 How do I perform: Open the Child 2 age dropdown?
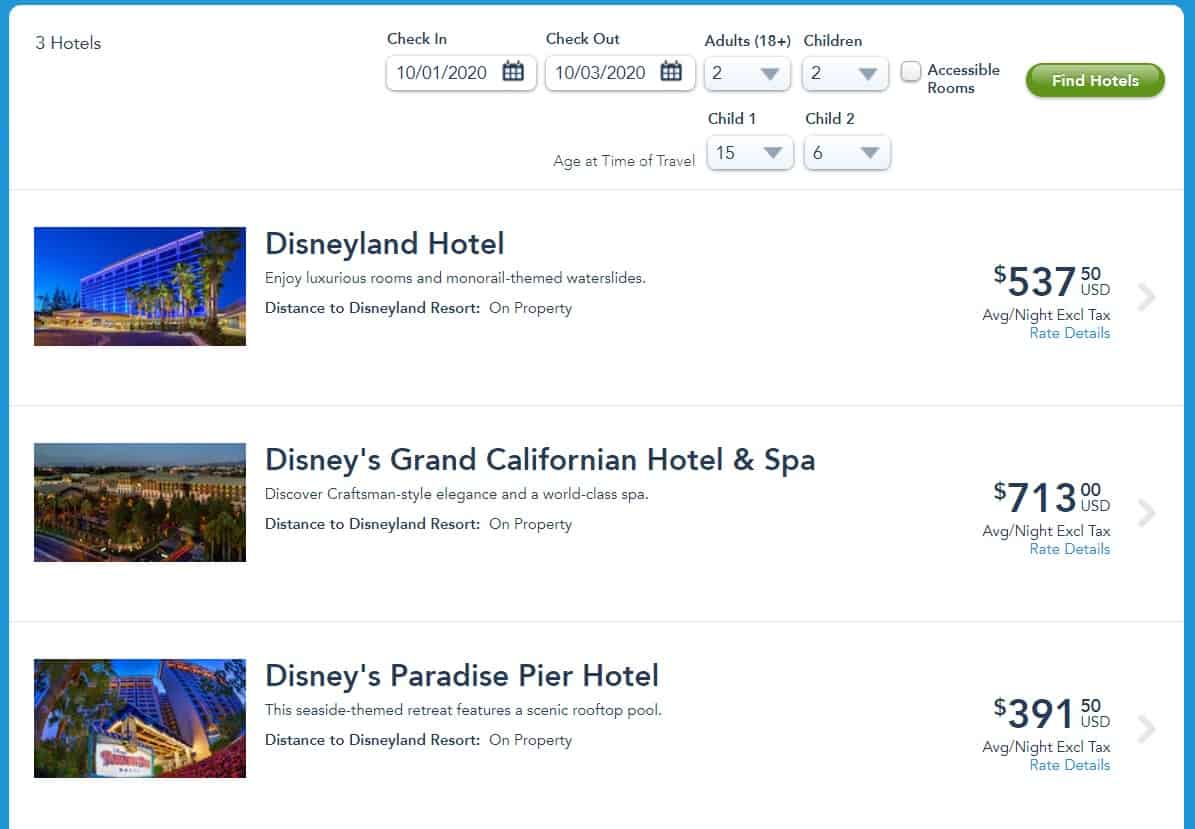(846, 153)
